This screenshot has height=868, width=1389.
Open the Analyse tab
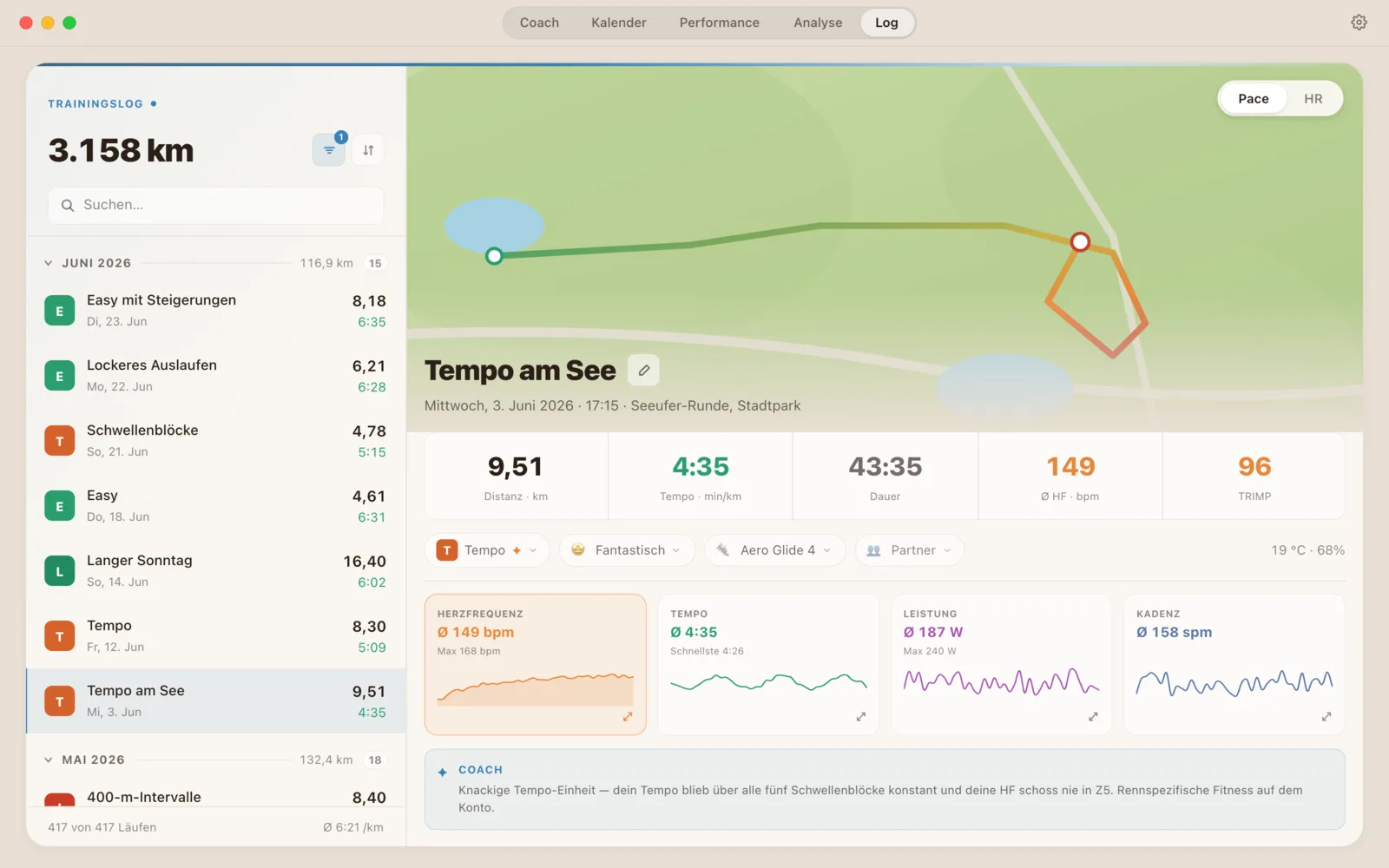click(x=818, y=23)
